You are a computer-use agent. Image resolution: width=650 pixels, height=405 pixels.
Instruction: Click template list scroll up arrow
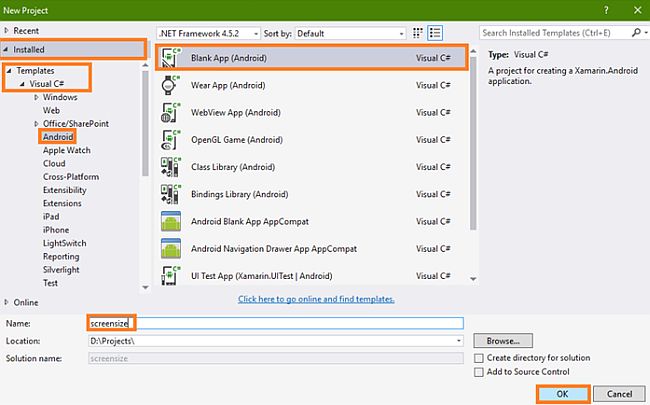pyautogui.click(x=473, y=51)
